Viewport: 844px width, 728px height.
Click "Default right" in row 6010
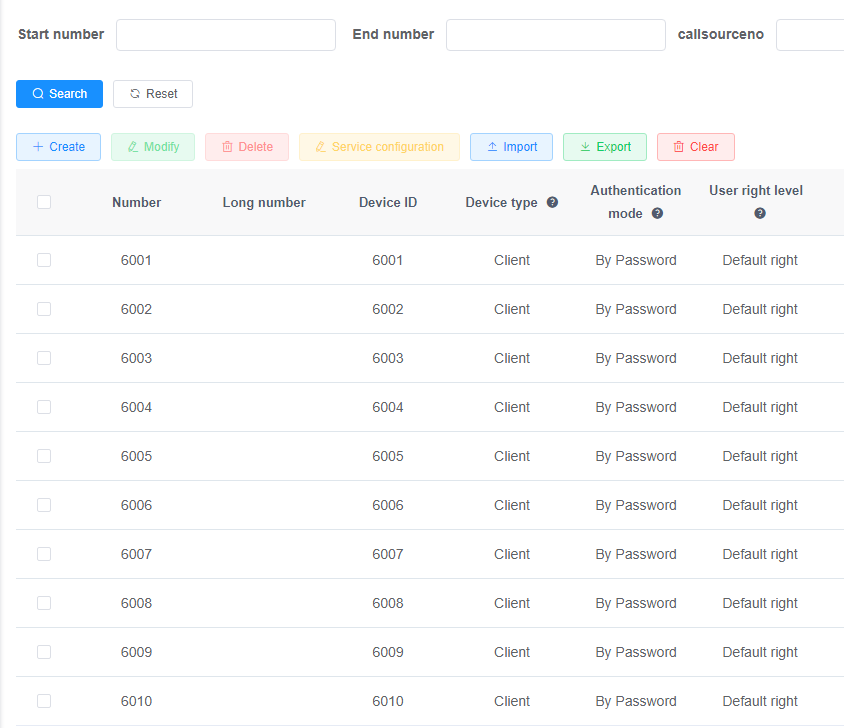[x=760, y=701]
